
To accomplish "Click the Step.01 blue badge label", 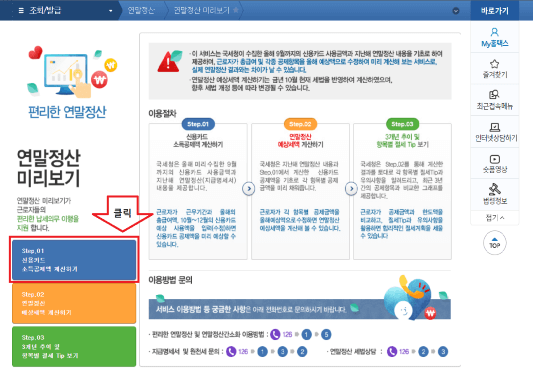I will [198, 124].
